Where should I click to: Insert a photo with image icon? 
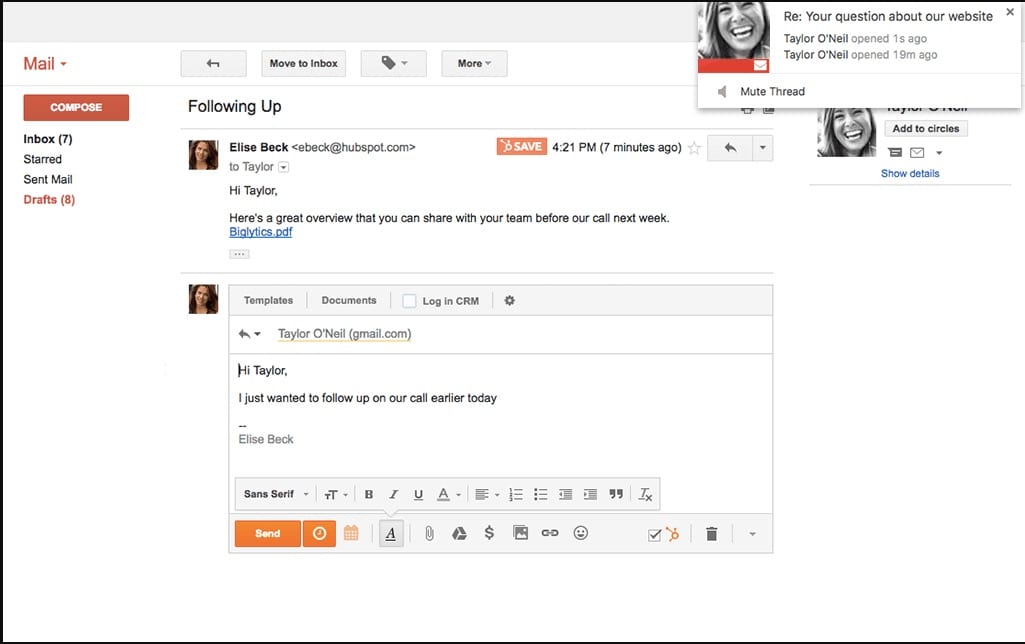pyautogui.click(x=520, y=533)
